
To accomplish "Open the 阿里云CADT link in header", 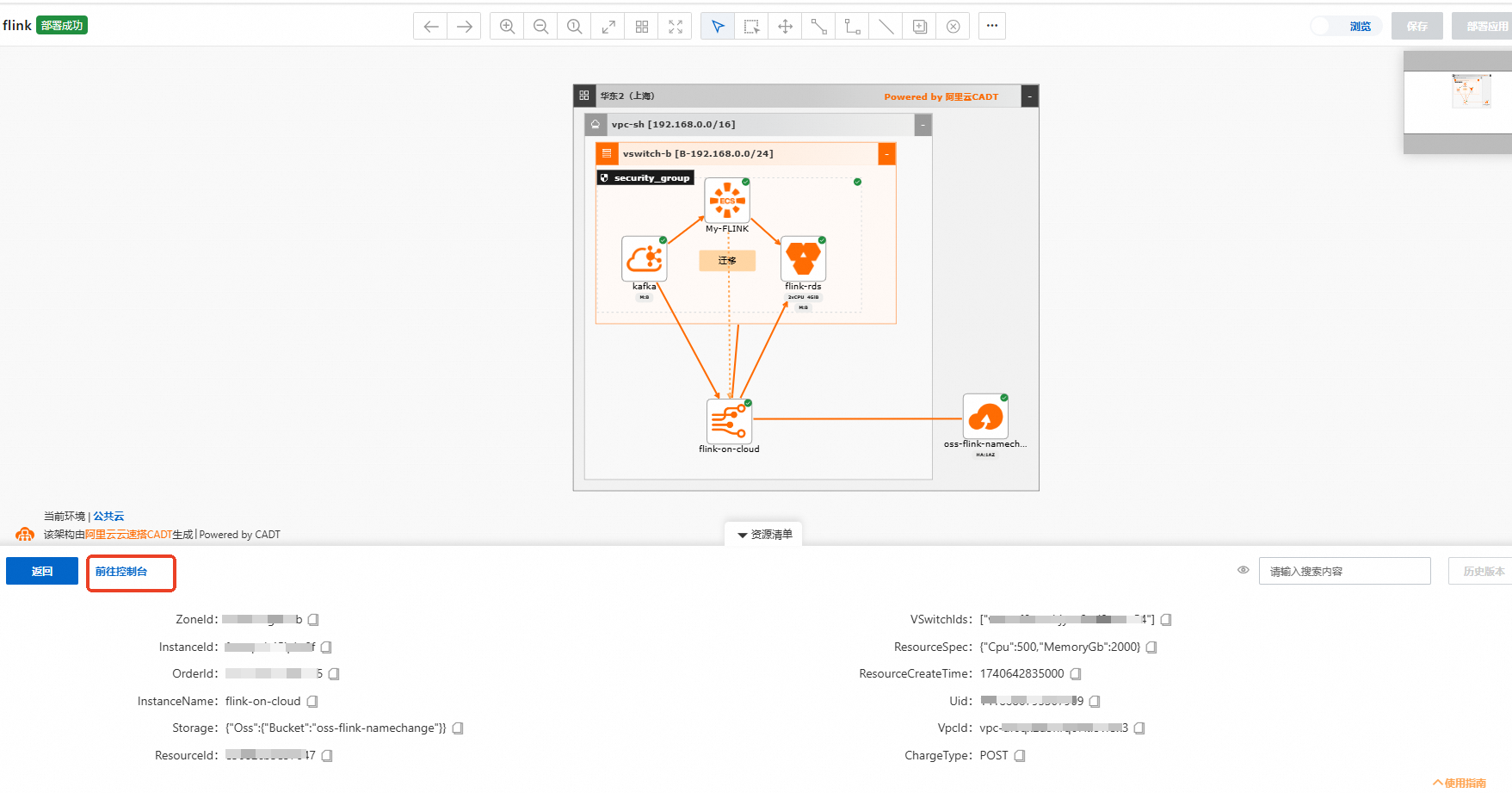I will point(972,96).
